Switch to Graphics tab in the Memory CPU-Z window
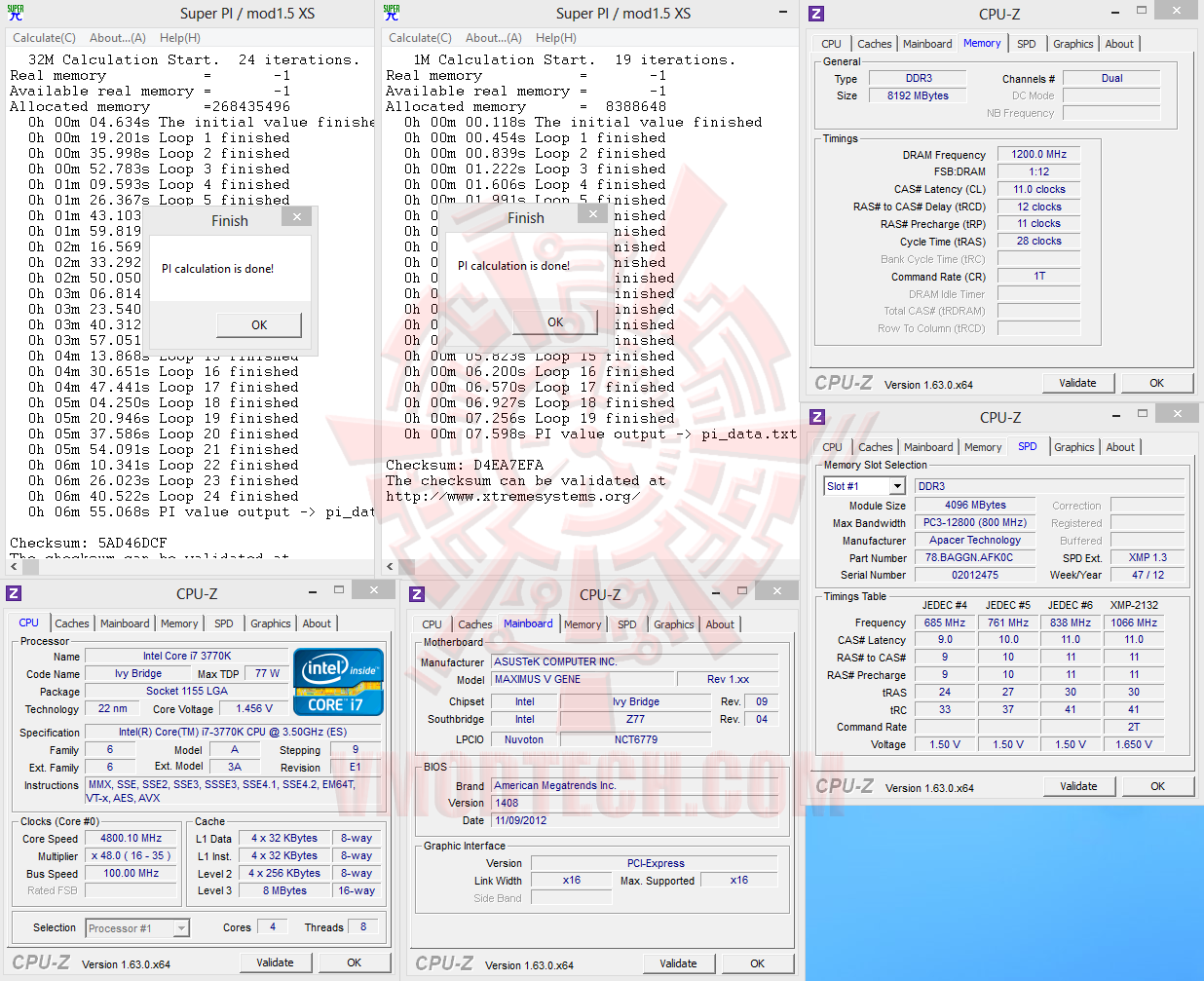This screenshot has width=1204, height=981. point(1073,44)
